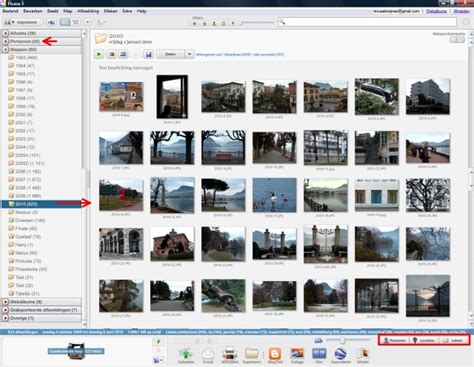This screenshot has width=474, height=367.
Task: Click the upload to web albums toolbar icon
Action: [51, 22]
